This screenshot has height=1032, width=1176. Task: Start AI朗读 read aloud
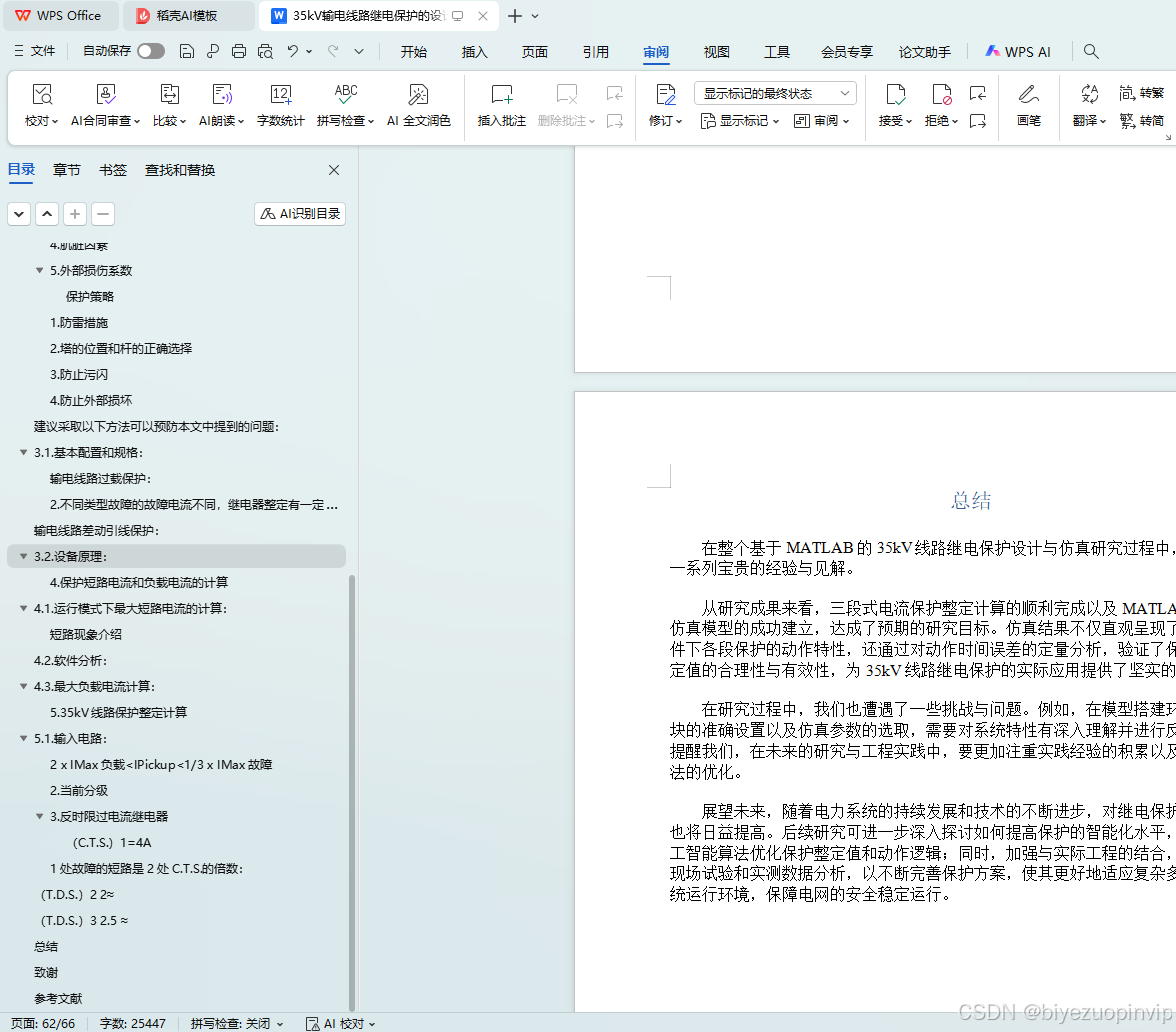[221, 106]
